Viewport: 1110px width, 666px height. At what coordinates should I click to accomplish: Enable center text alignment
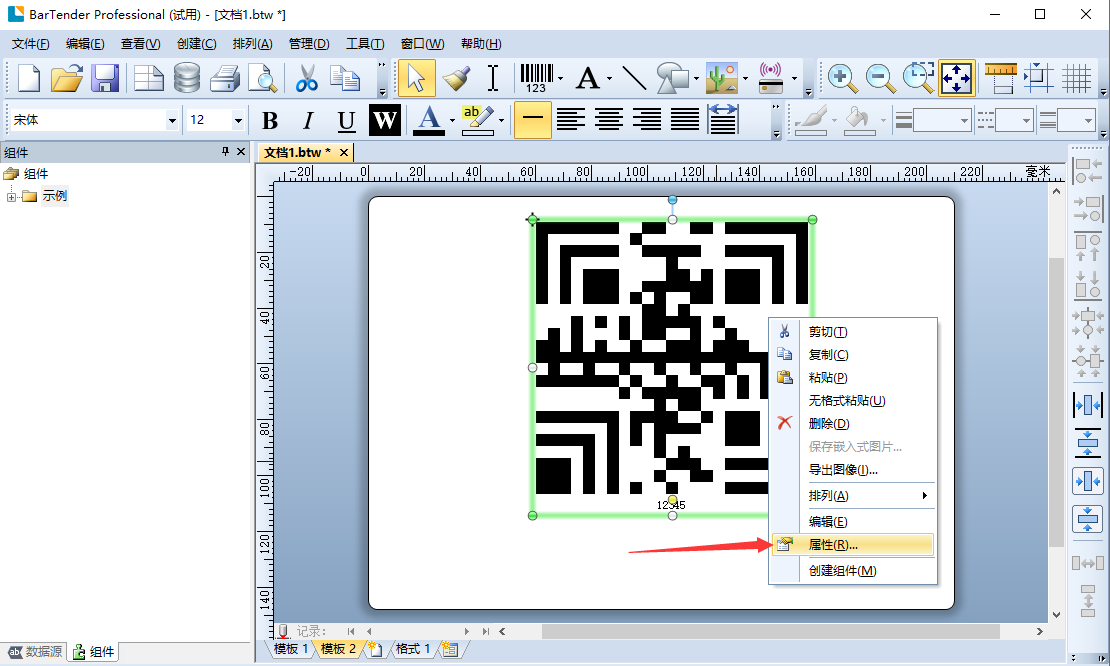[609, 120]
